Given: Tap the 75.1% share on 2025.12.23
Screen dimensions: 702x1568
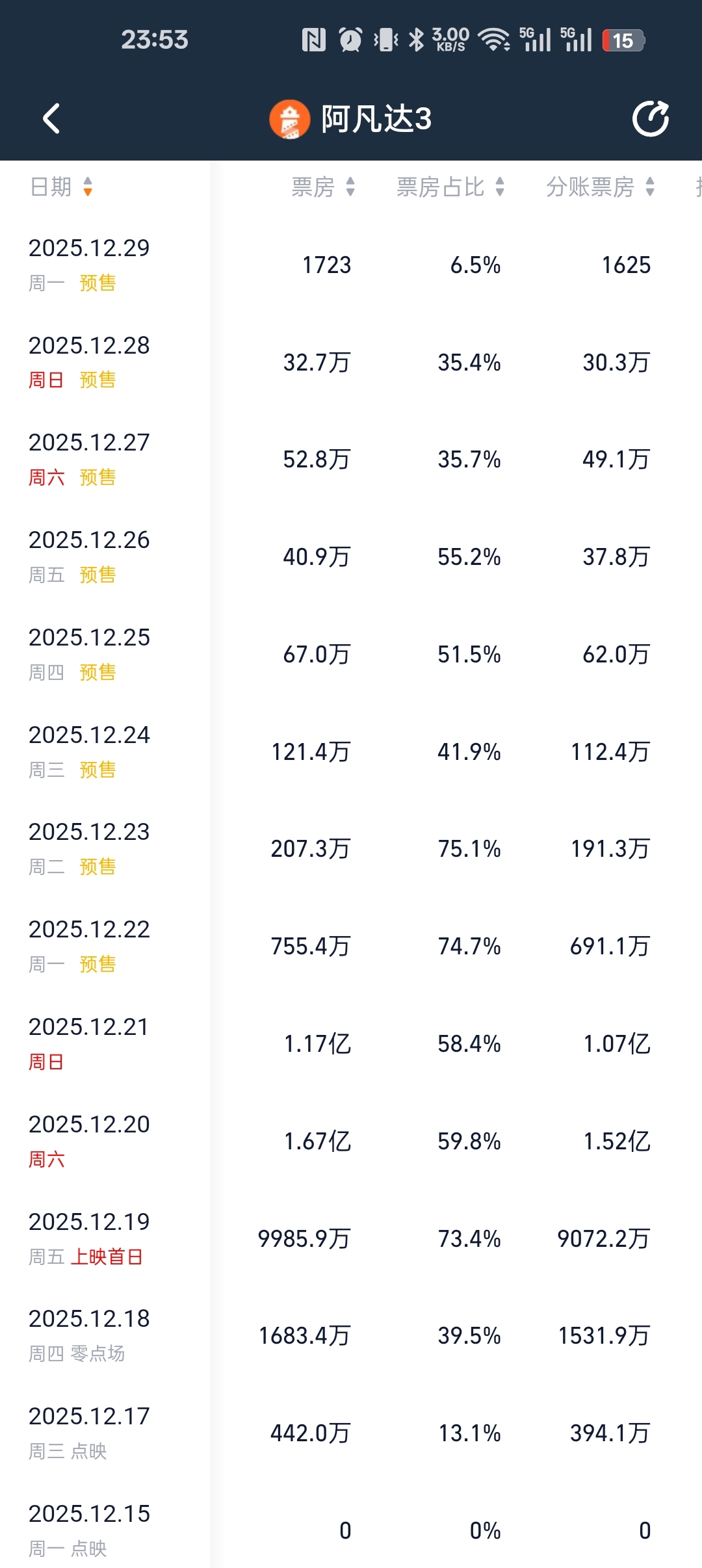Looking at the screenshot, I should [x=469, y=849].
